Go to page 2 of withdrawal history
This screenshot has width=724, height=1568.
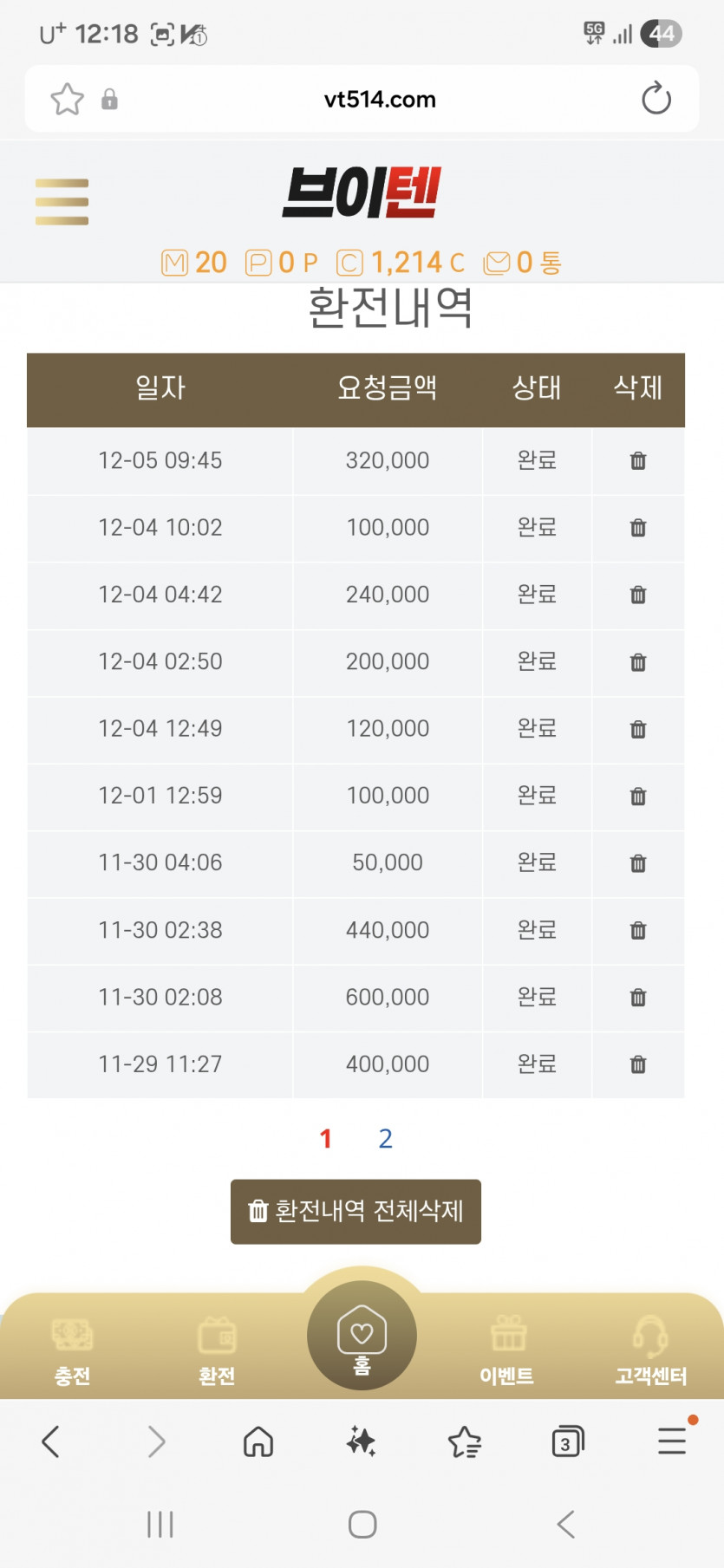pos(386,1138)
